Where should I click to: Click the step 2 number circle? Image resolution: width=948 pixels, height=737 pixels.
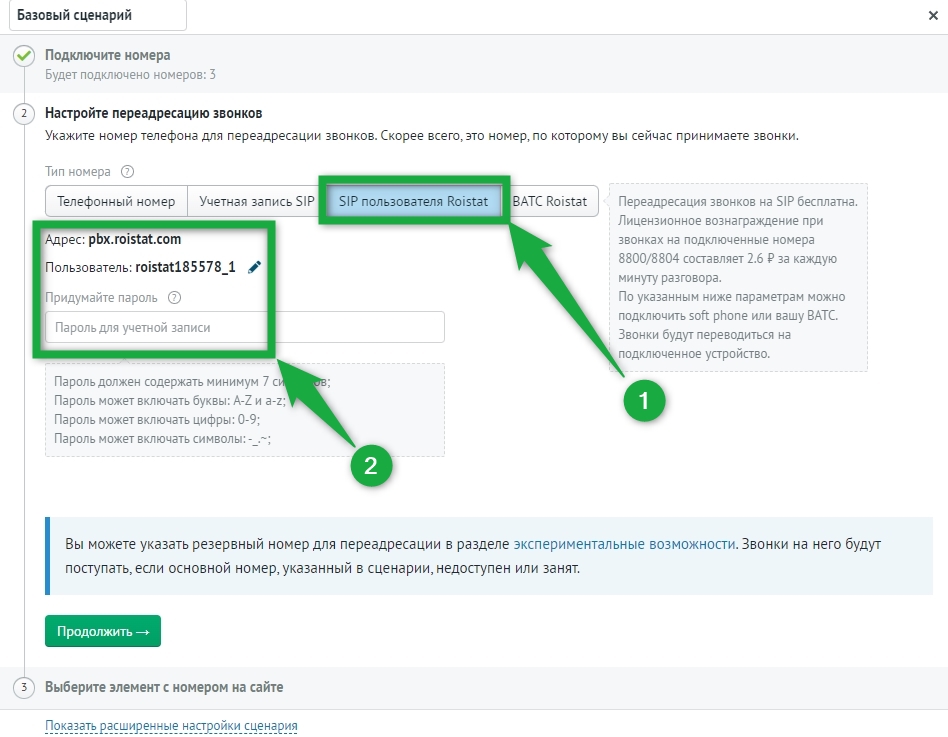pos(24,113)
